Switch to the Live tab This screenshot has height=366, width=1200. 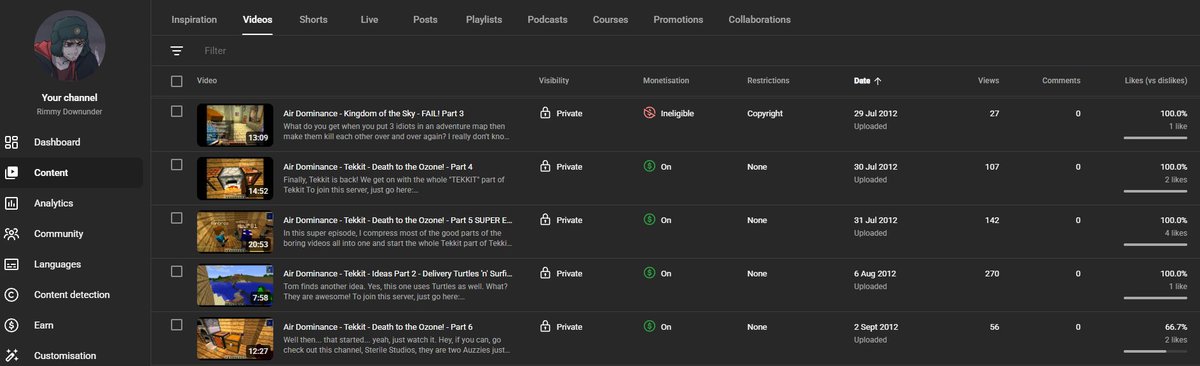click(x=369, y=19)
